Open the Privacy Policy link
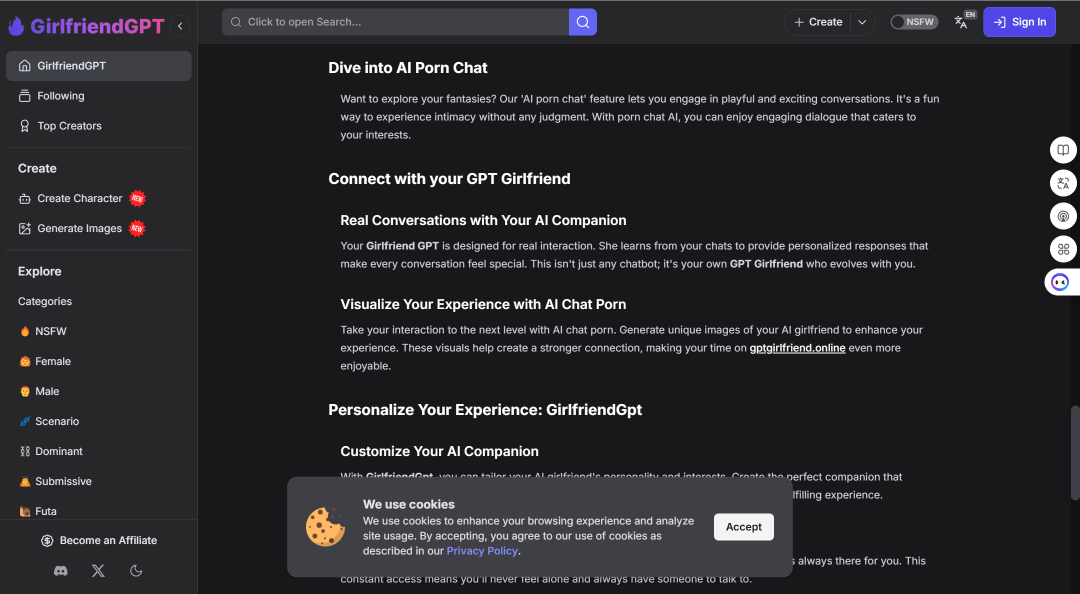1080x594 pixels. [481, 551]
